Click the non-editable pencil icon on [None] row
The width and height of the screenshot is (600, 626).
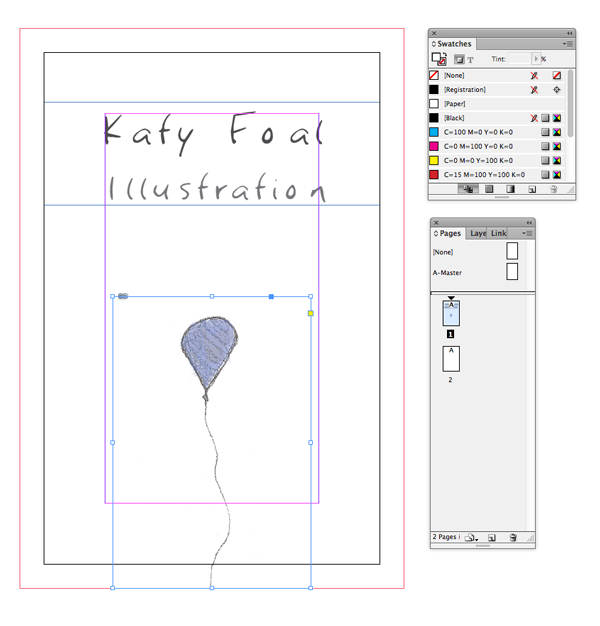pyautogui.click(x=534, y=75)
